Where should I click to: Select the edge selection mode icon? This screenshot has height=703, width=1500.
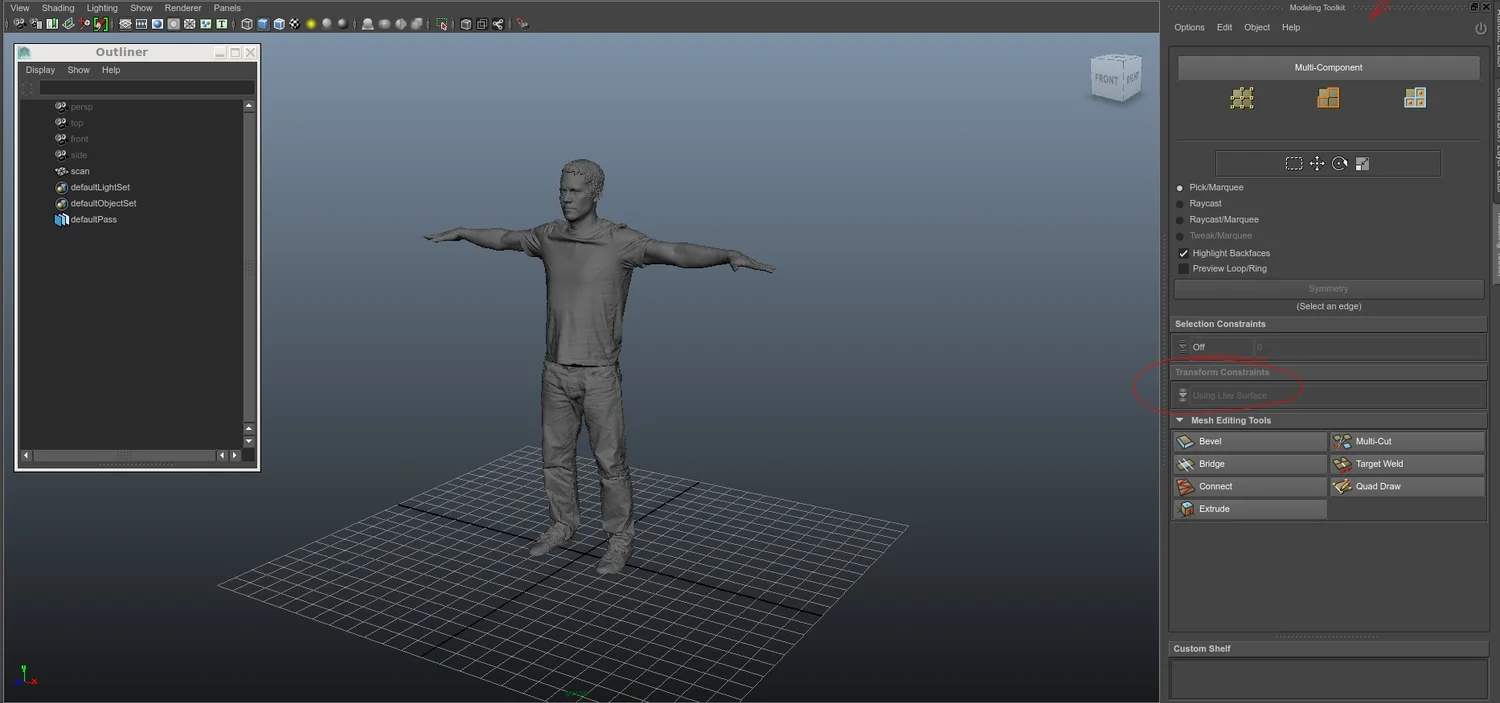[1328, 97]
